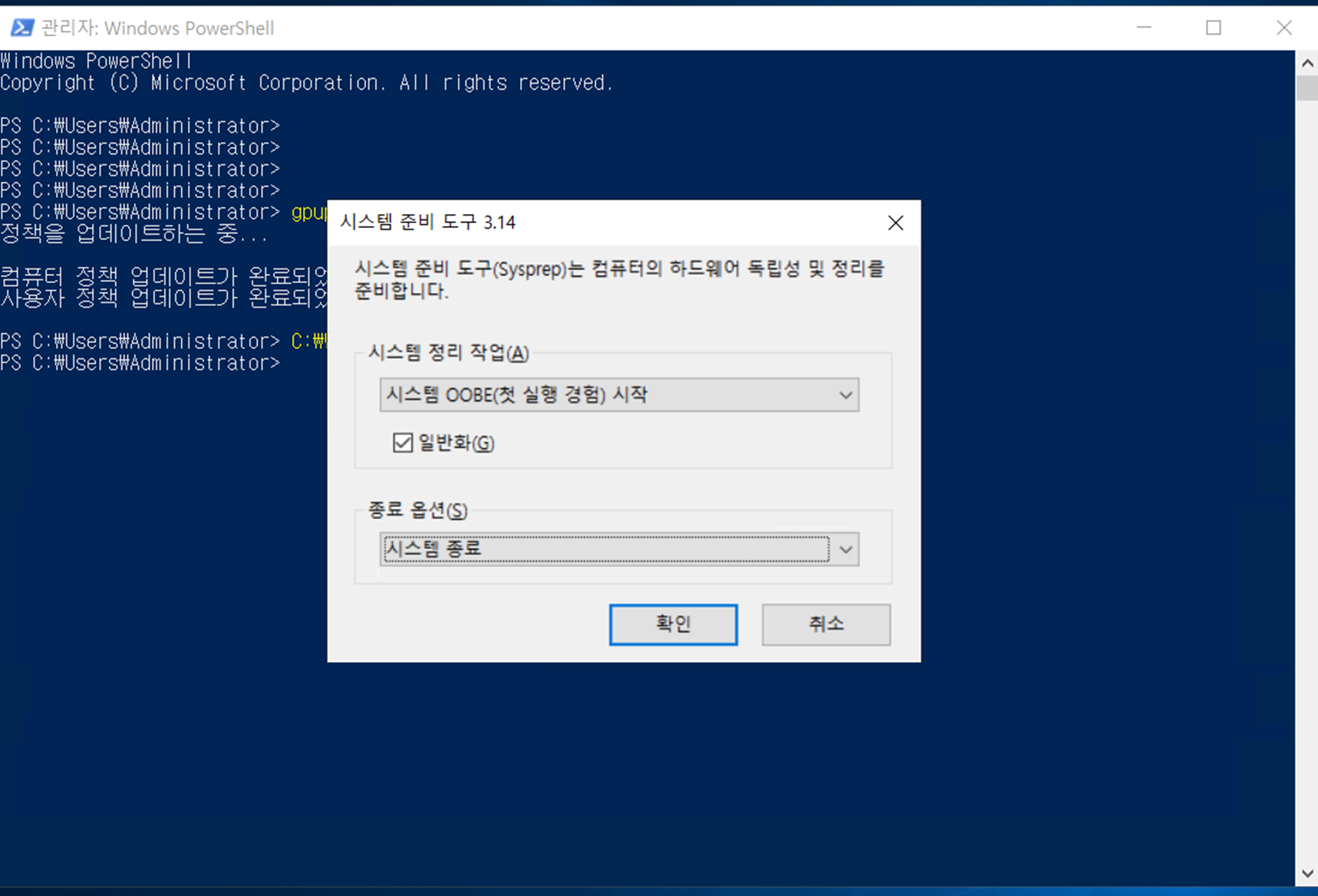Minimize the PowerShell window

(1144, 28)
